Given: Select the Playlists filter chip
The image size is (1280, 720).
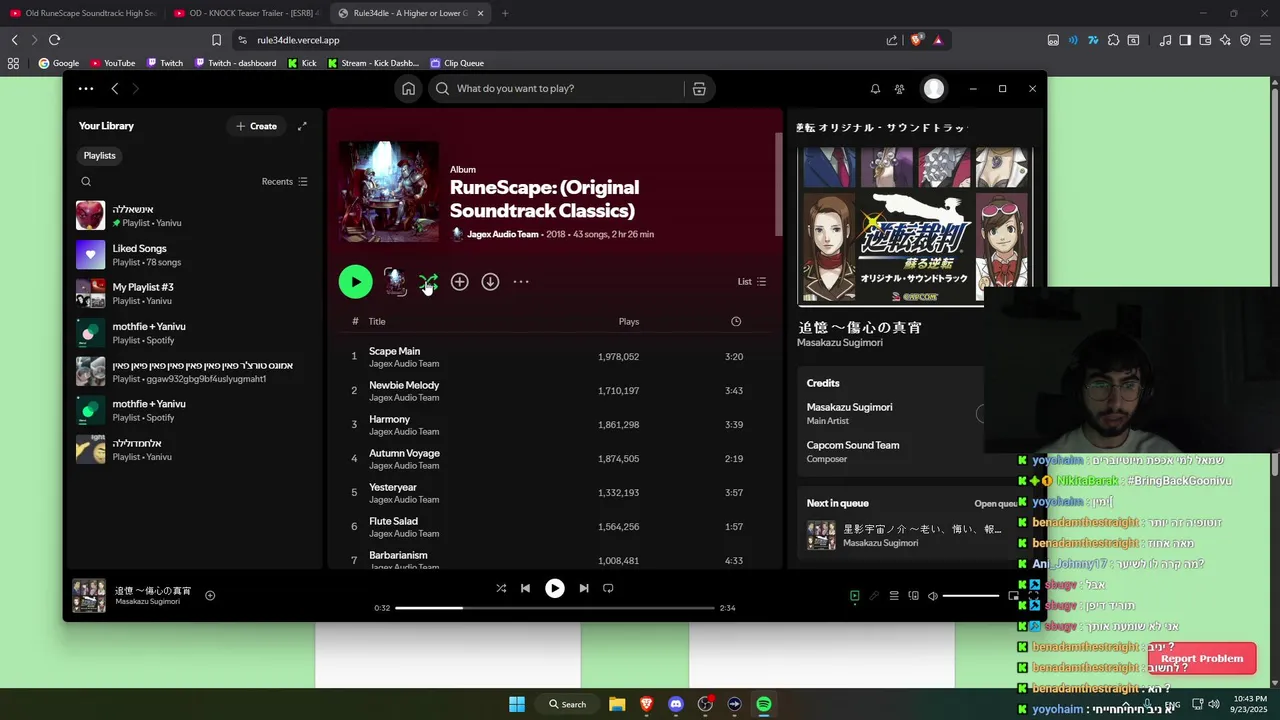Looking at the screenshot, I should click(99, 156).
